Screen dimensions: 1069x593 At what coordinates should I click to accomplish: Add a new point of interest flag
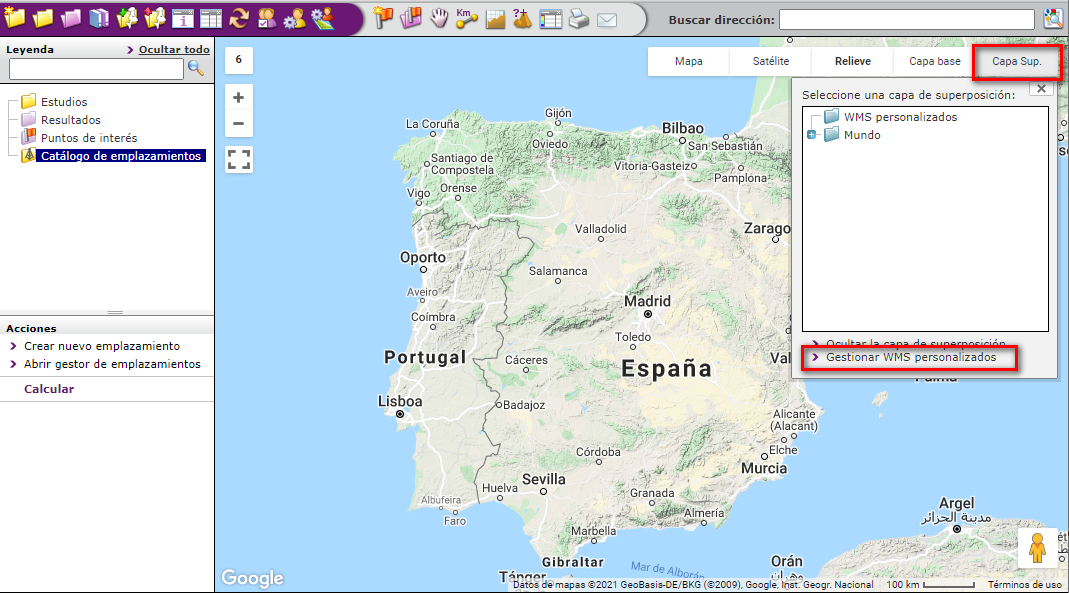coord(383,18)
